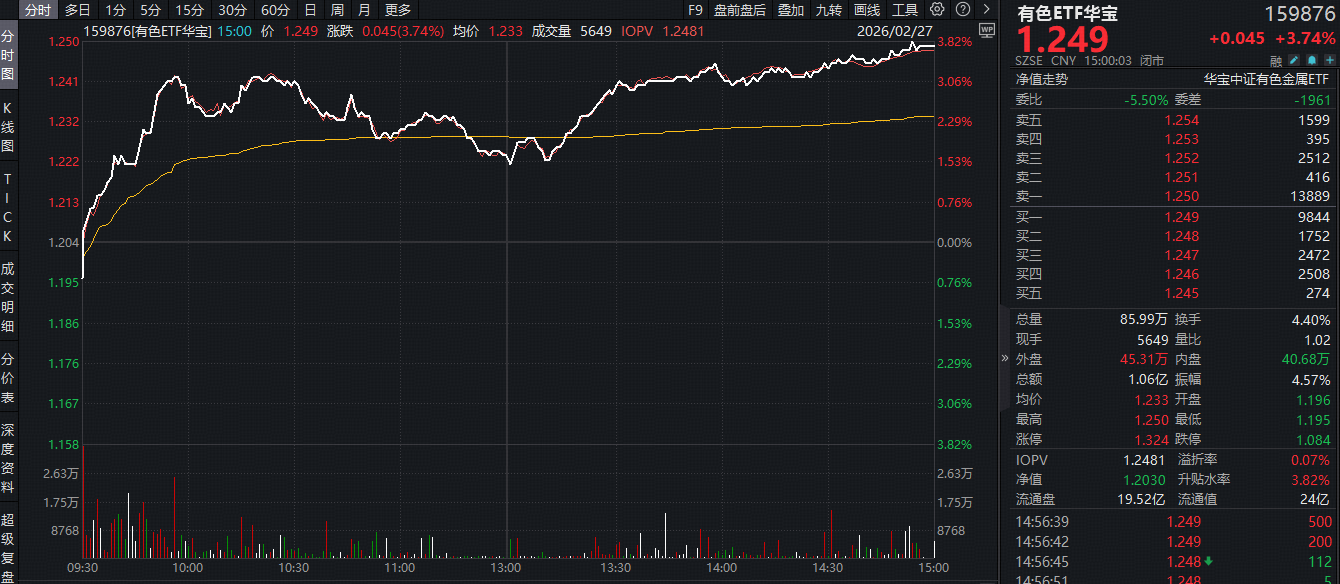This screenshot has height=584, width=1340.
Task: Toggle 盘前盘后 pre/post market display
Action: tap(740, 10)
